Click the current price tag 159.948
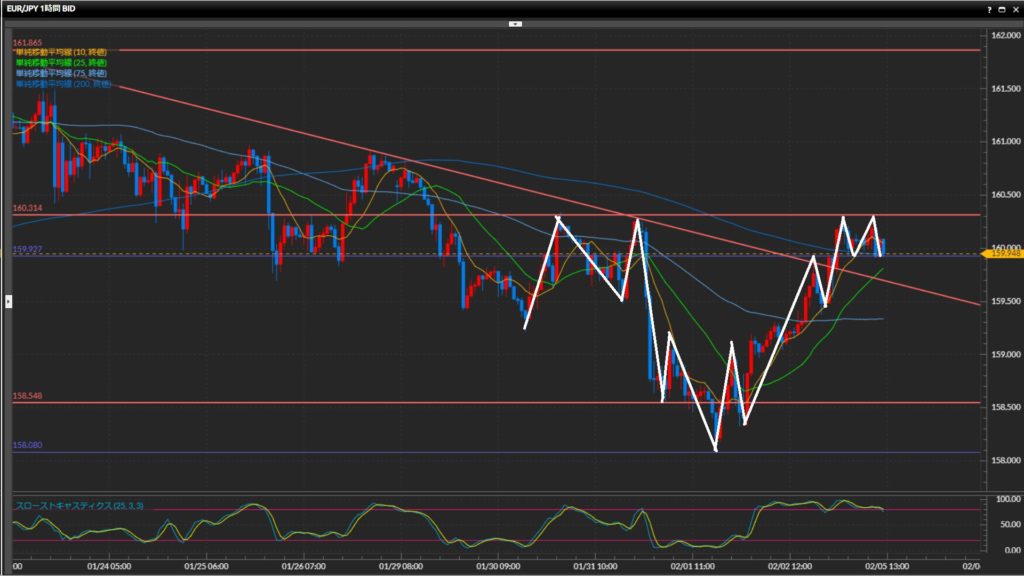The image size is (1024, 576). tap(1001, 254)
